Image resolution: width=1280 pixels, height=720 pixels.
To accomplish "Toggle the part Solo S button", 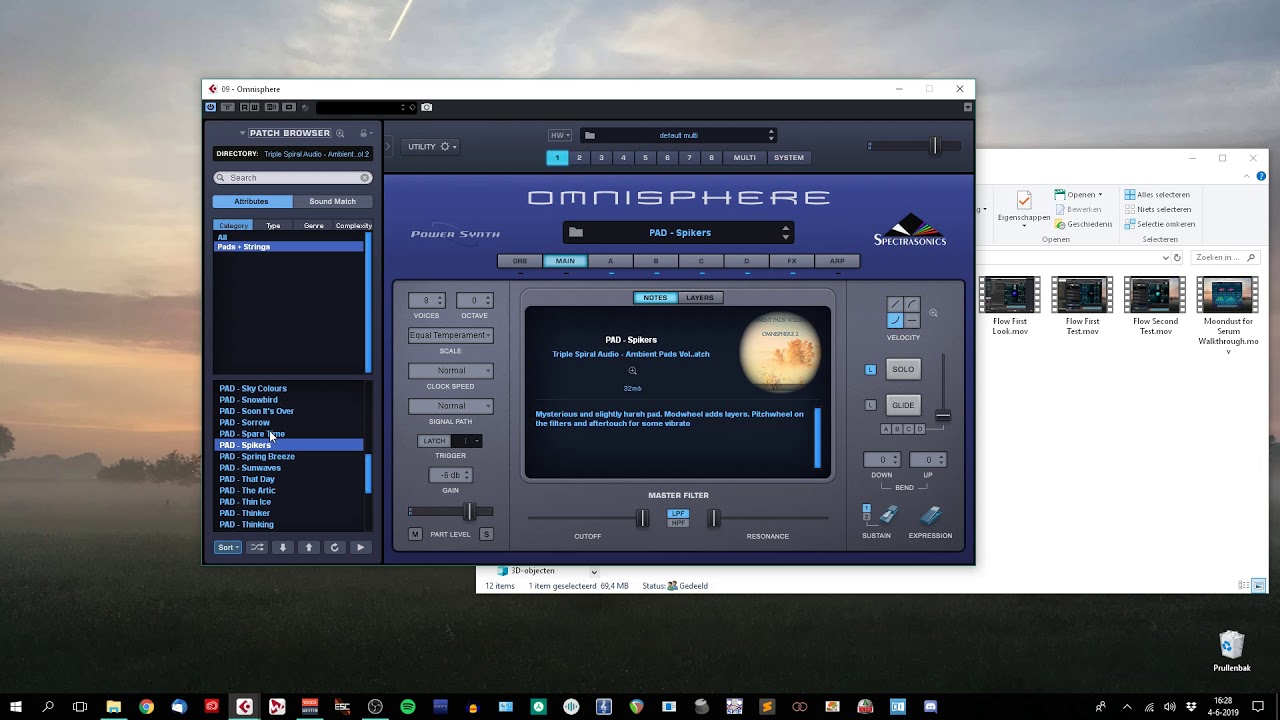I will [x=486, y=534].
